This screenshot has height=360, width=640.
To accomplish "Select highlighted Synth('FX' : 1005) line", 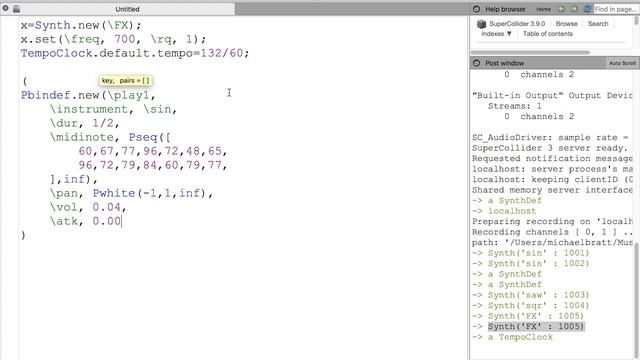I will pos(536,327).
